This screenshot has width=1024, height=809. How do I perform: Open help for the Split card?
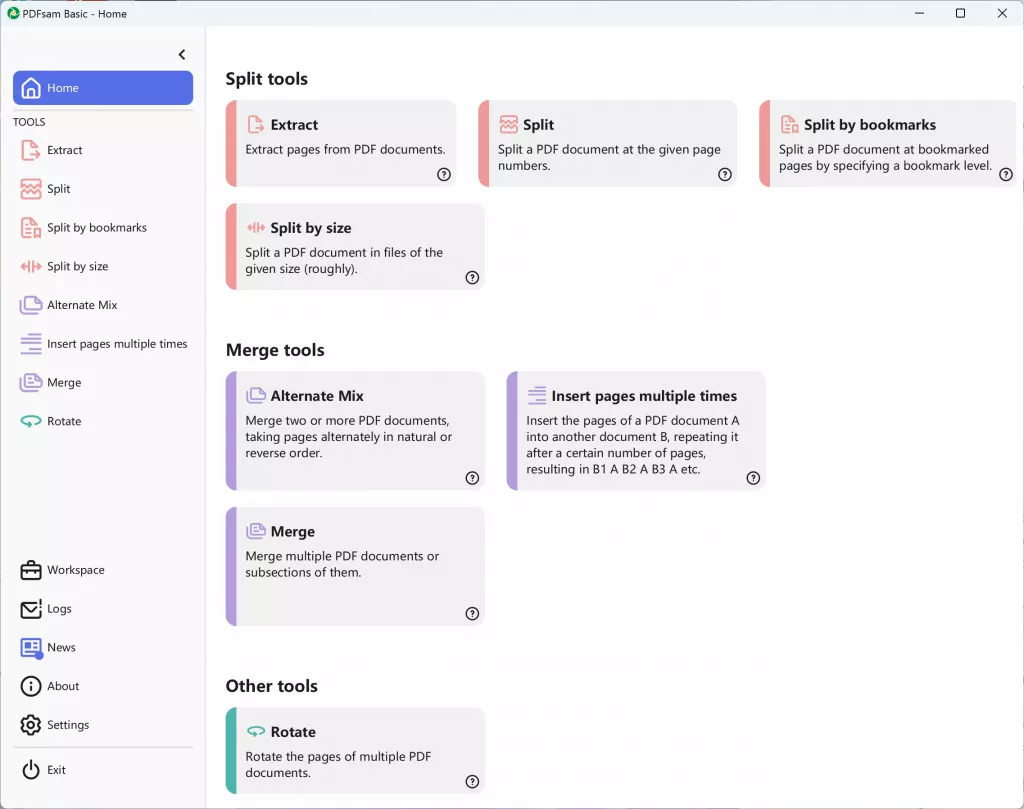725,174
